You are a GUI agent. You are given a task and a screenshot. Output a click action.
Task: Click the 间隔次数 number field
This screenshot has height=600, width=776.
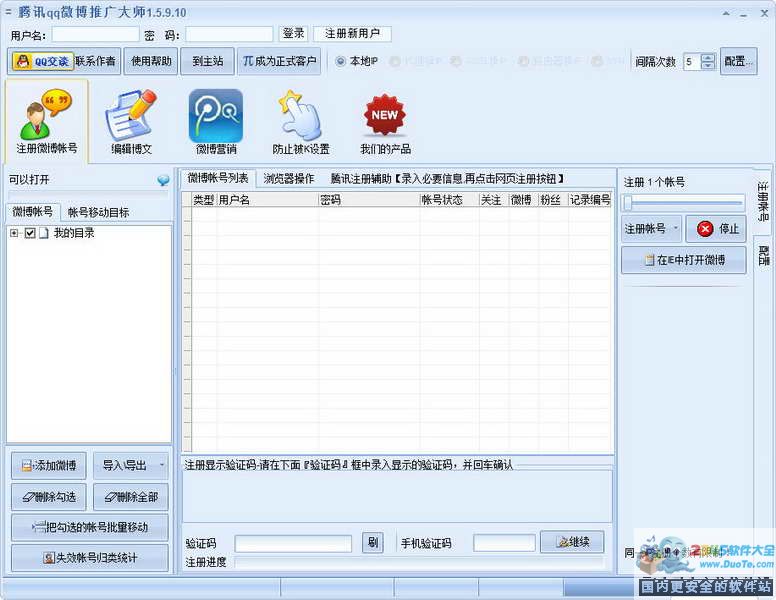point(692,62)
